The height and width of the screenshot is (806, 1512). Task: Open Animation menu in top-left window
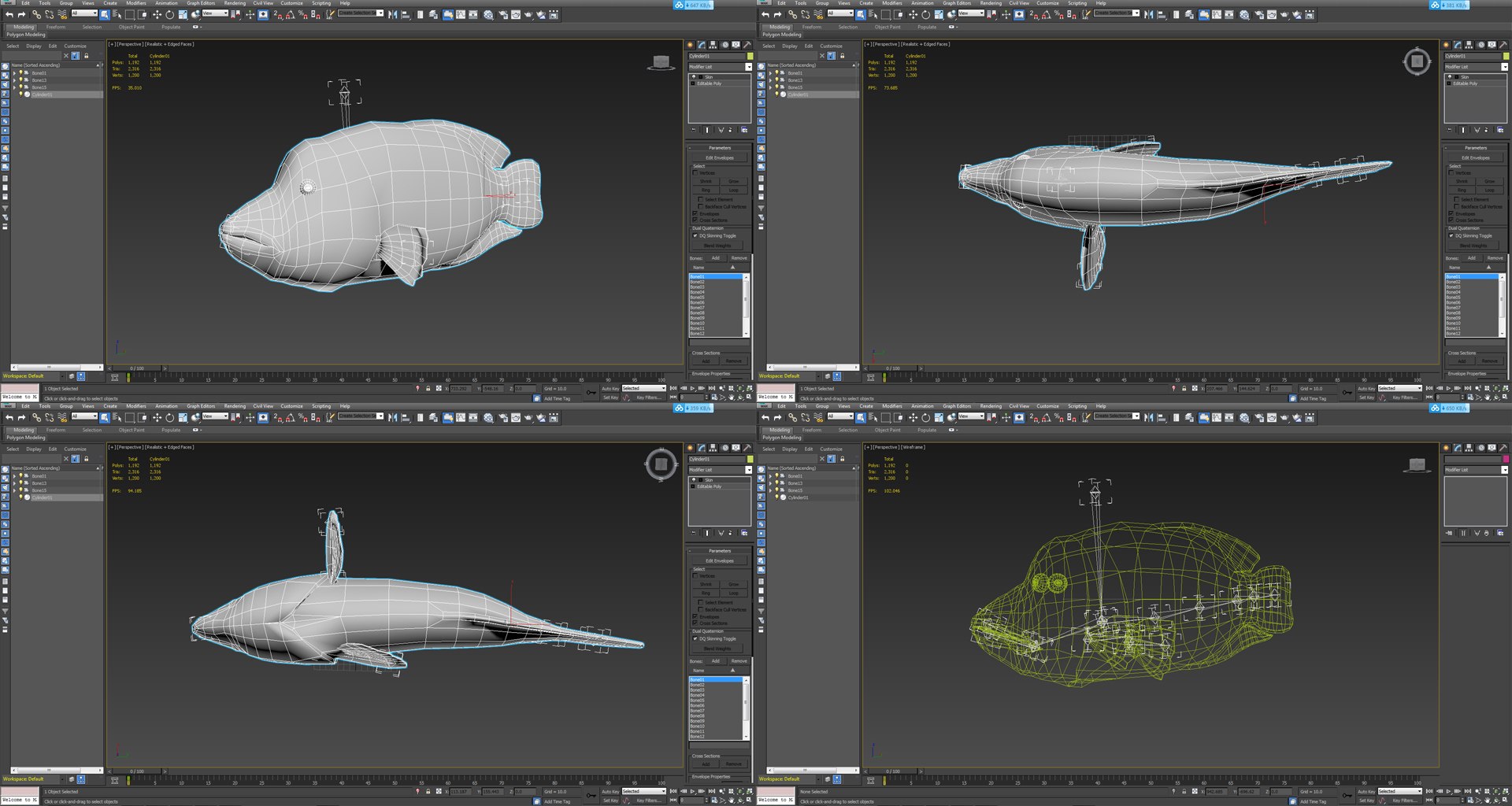coord(166,3)
